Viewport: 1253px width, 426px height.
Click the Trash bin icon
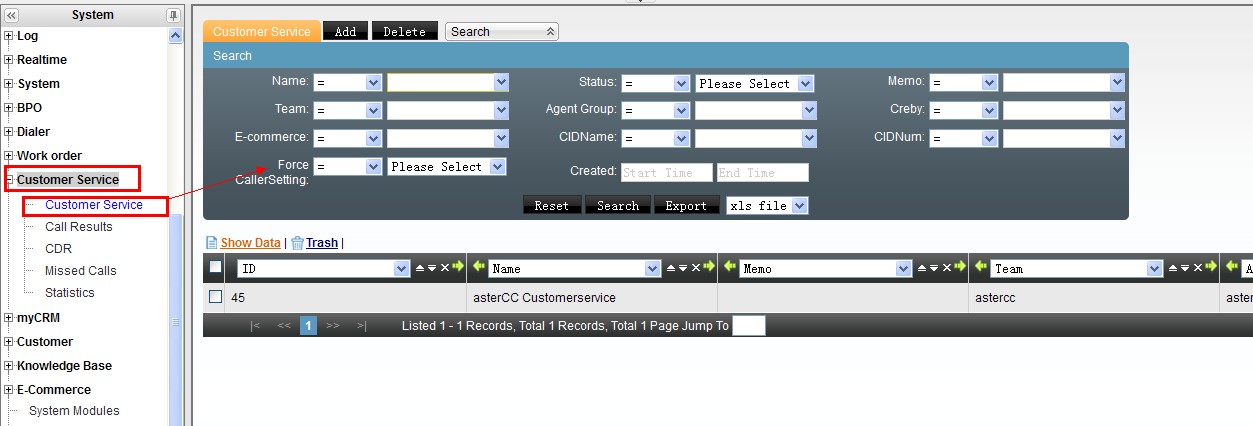(297, 243)
